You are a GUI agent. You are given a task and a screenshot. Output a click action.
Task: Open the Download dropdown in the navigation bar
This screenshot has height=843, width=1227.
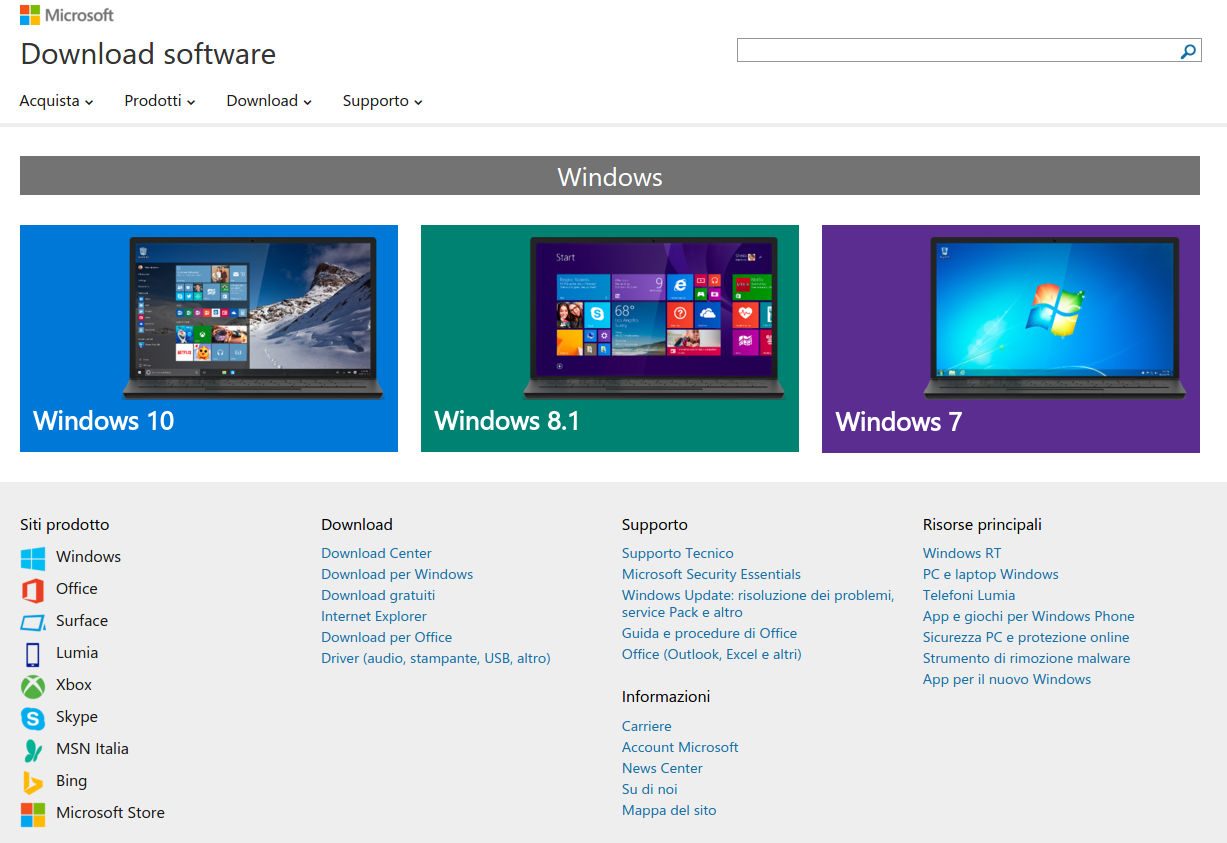click(269, 101)
